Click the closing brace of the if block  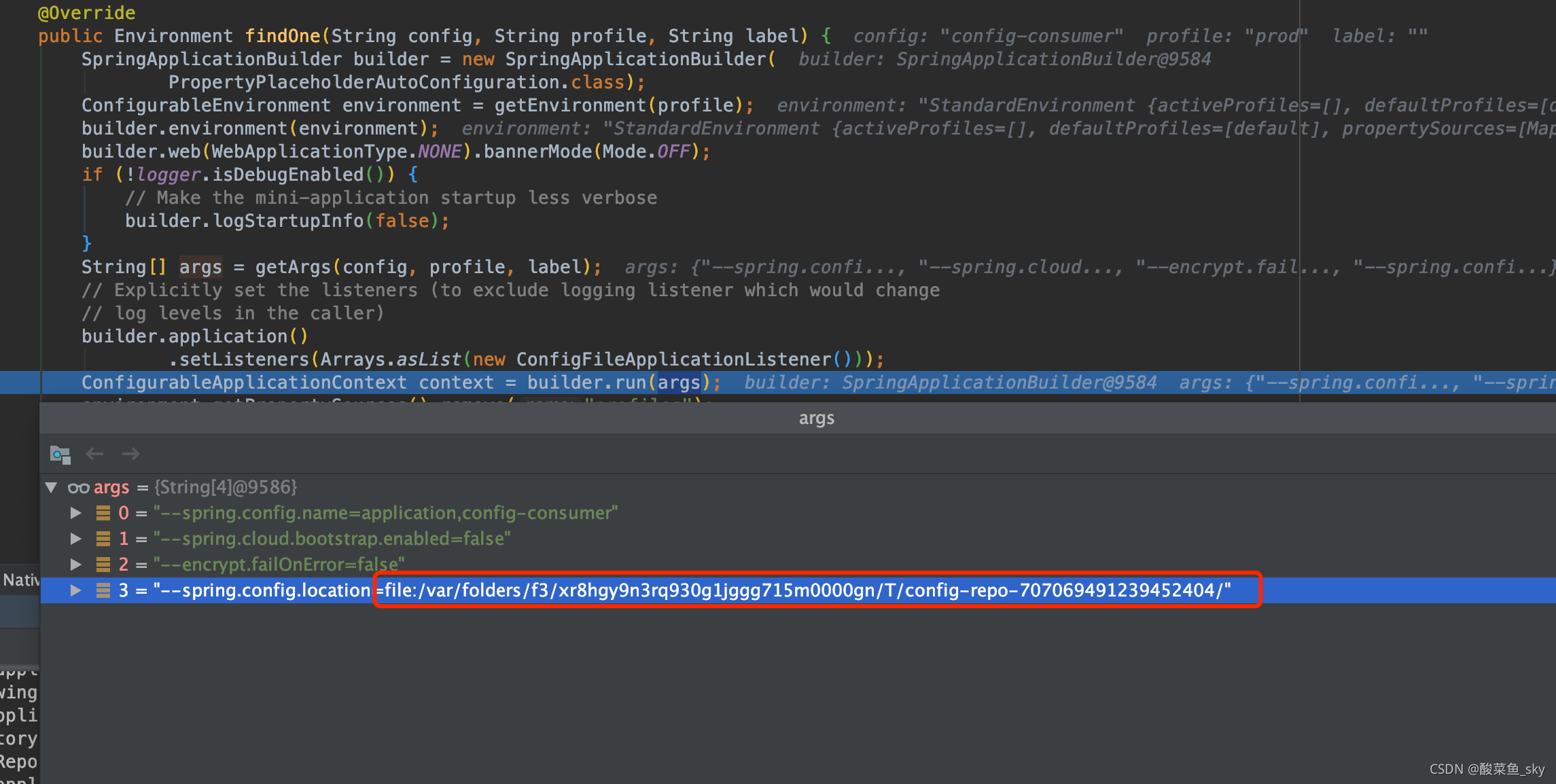[87, 244]
